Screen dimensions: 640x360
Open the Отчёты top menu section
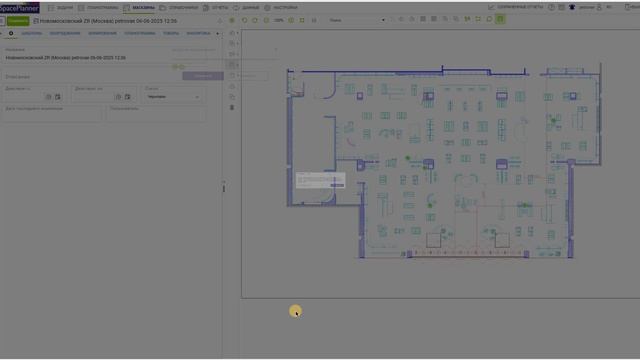tap(216, 8)
